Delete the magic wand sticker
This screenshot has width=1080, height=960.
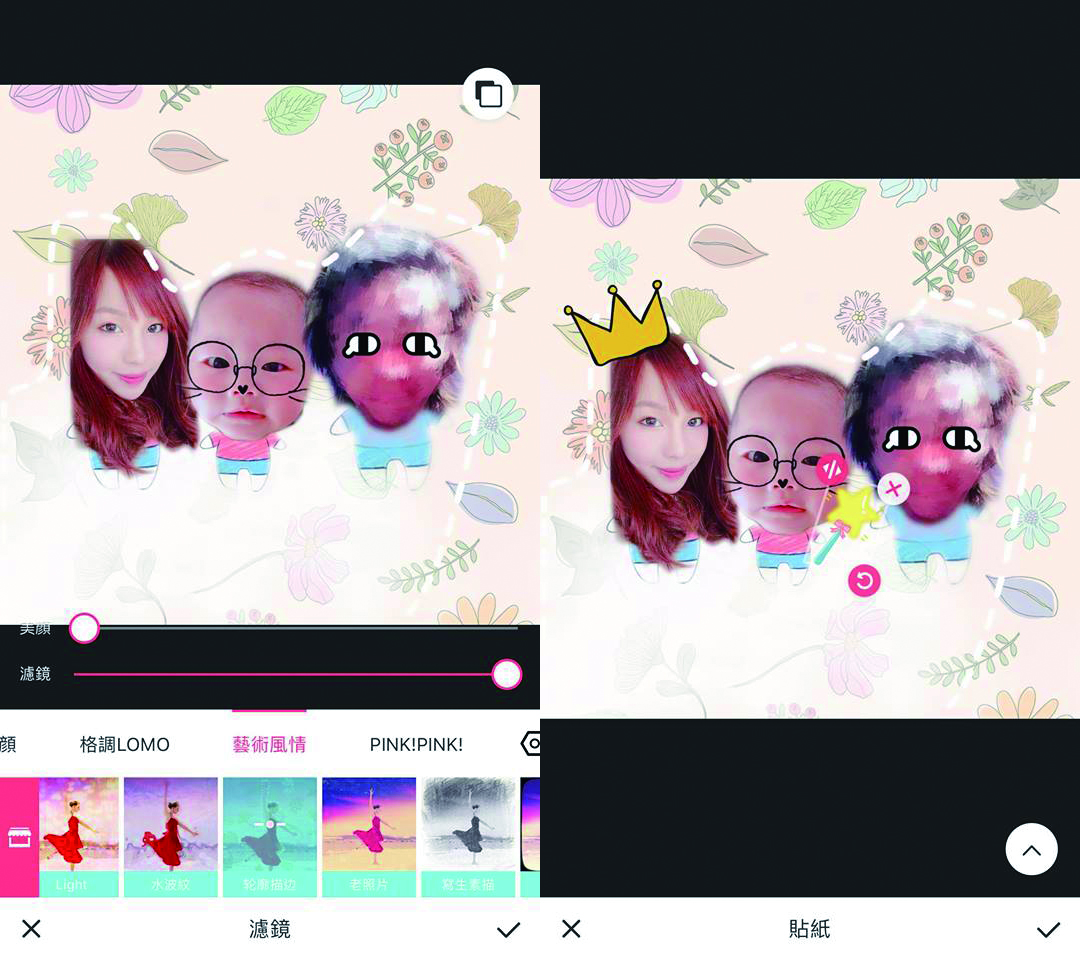click(x=893, y=488)
